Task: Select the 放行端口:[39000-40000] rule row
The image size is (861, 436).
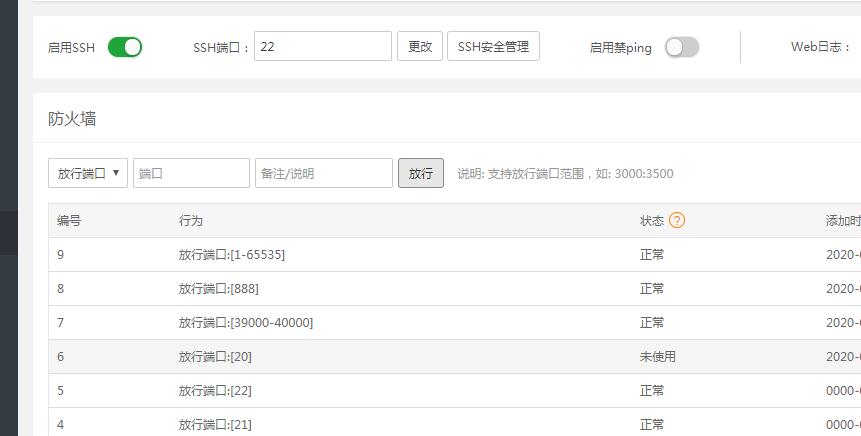Action: pos(246,323)
